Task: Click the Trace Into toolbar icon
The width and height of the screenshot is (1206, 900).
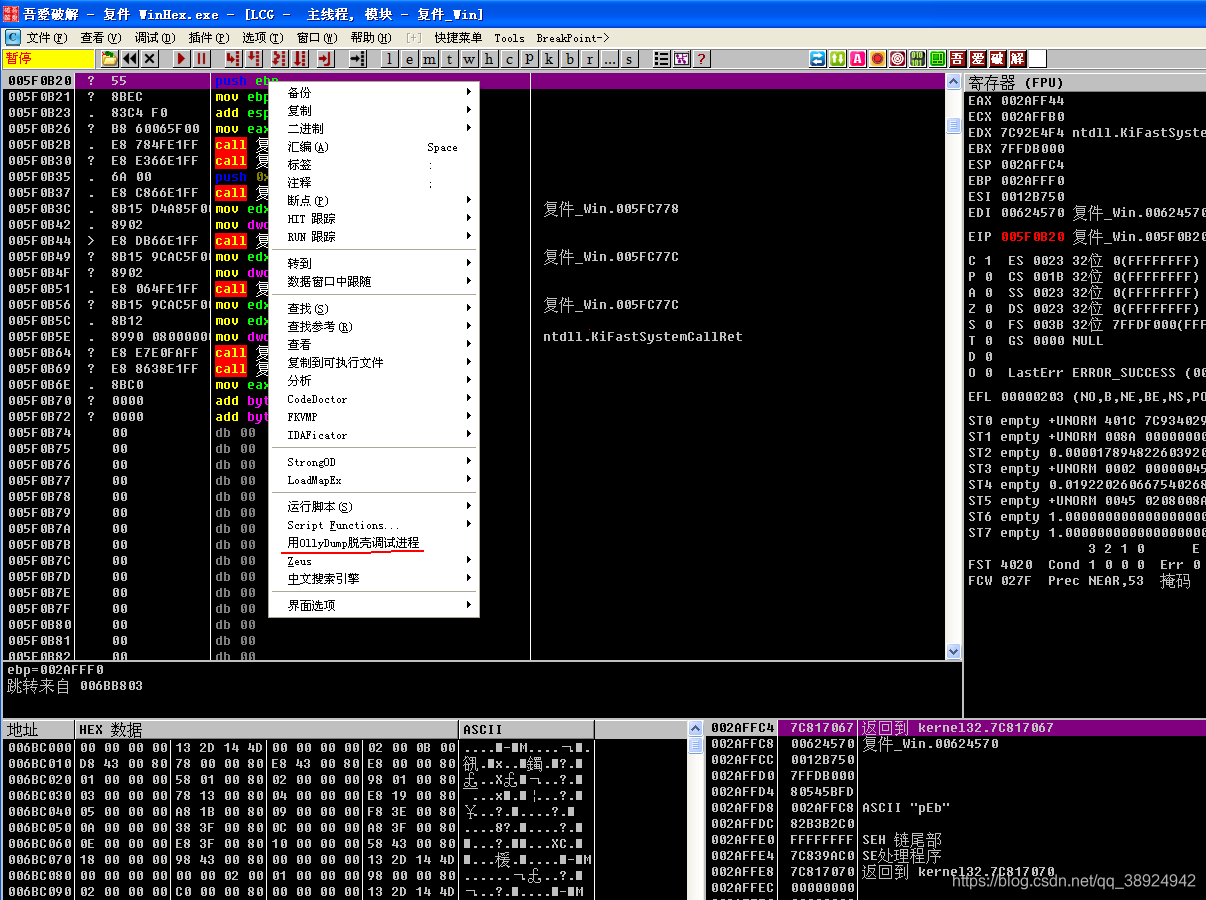Action: pos(278,59)
